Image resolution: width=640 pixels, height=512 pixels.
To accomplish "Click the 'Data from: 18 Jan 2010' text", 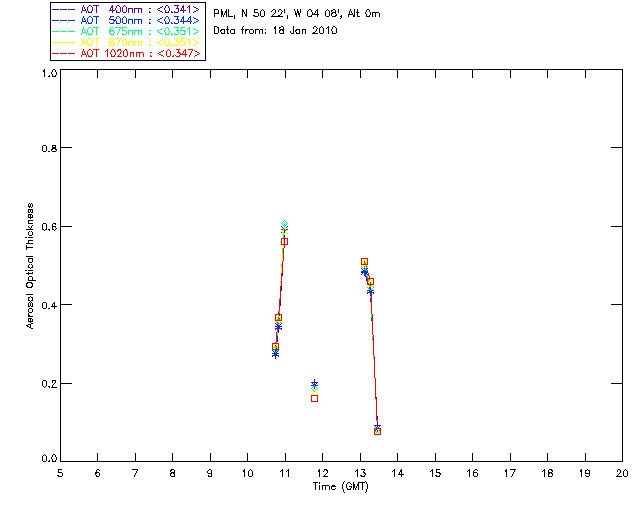I will click(x=275, y=30).
